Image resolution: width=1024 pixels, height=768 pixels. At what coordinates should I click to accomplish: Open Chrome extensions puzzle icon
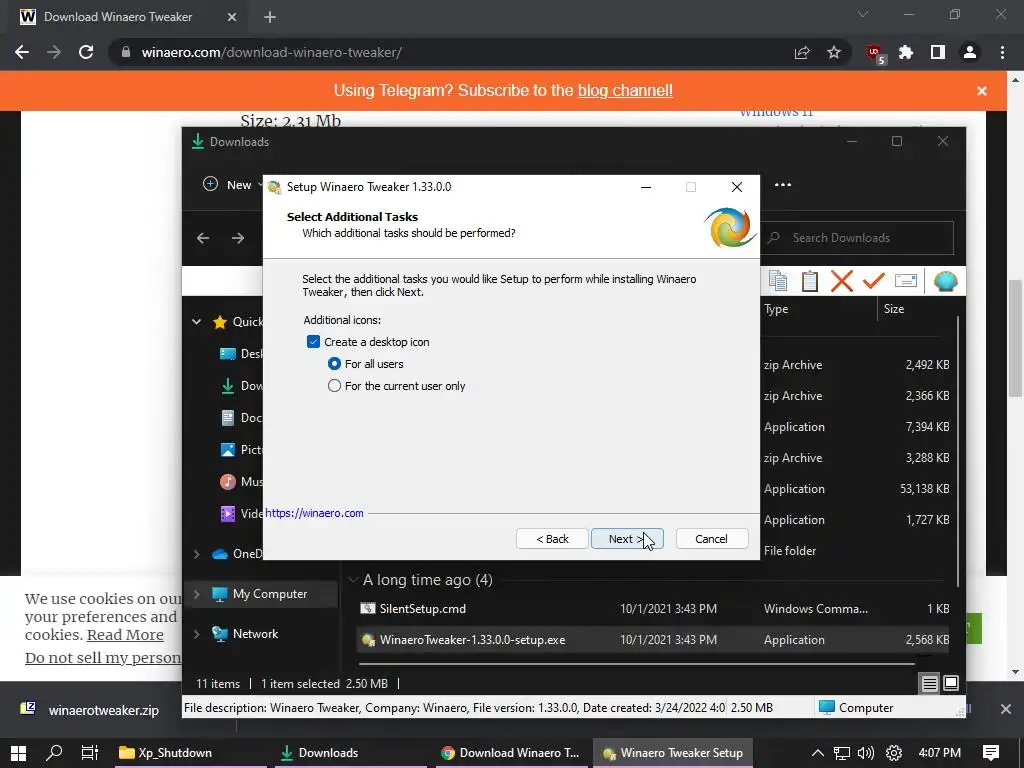pos(906,52)
